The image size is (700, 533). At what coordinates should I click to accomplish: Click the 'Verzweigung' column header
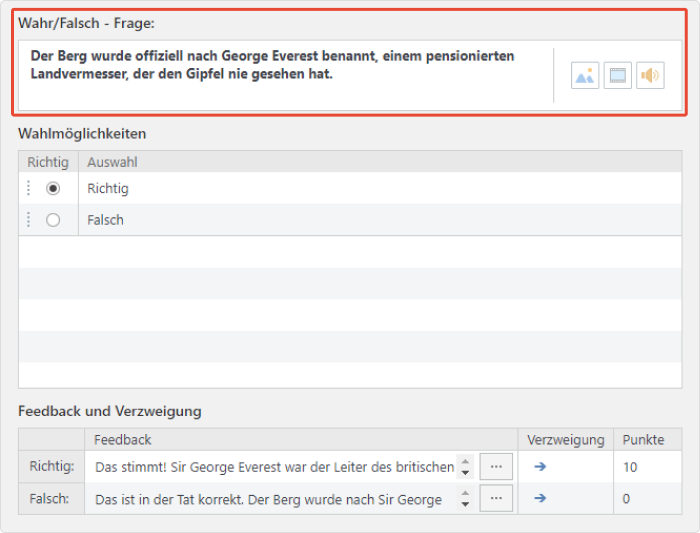[x=566, y=440]
